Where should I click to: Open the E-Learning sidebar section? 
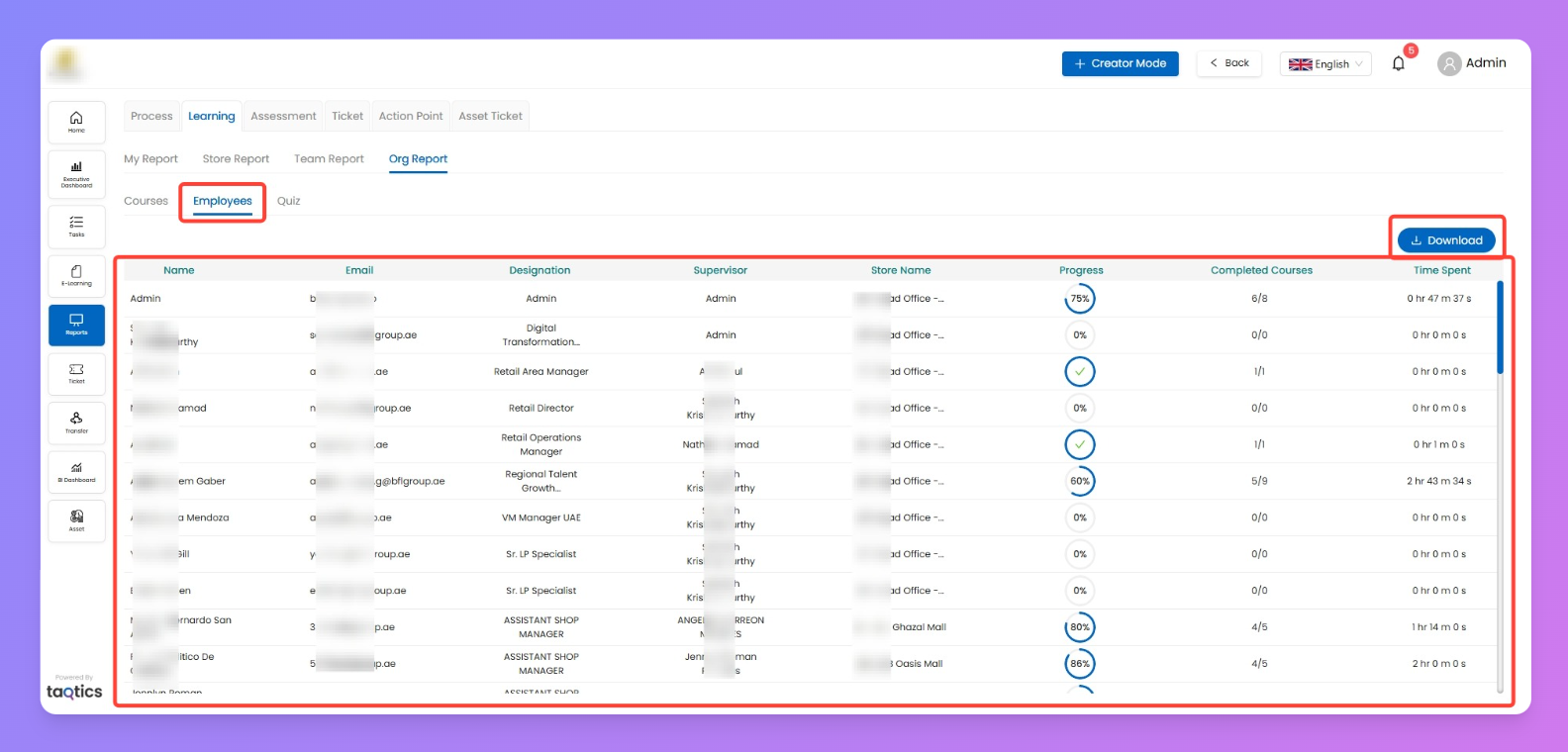pos(76,276)
